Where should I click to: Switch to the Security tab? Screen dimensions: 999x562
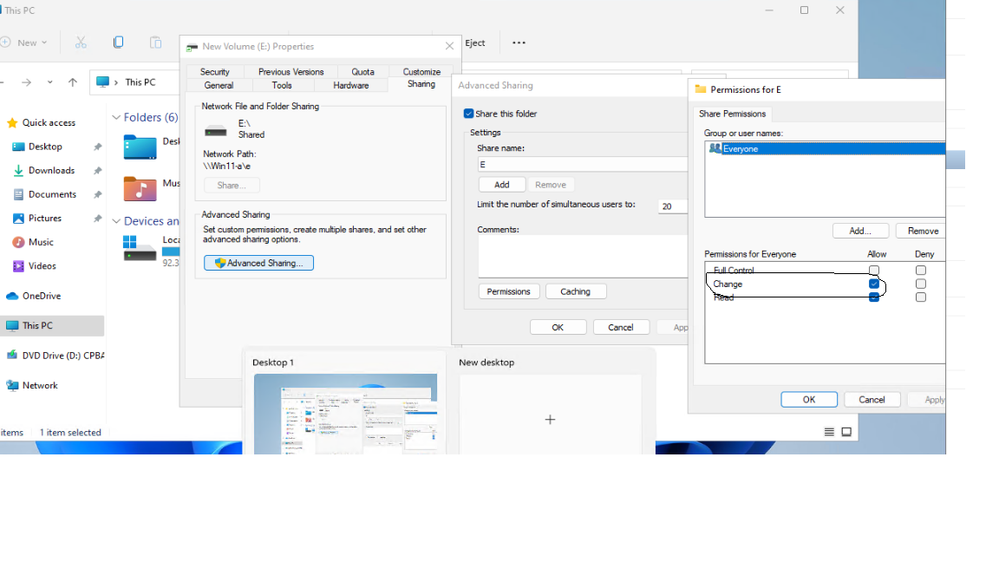pos(215,71)
